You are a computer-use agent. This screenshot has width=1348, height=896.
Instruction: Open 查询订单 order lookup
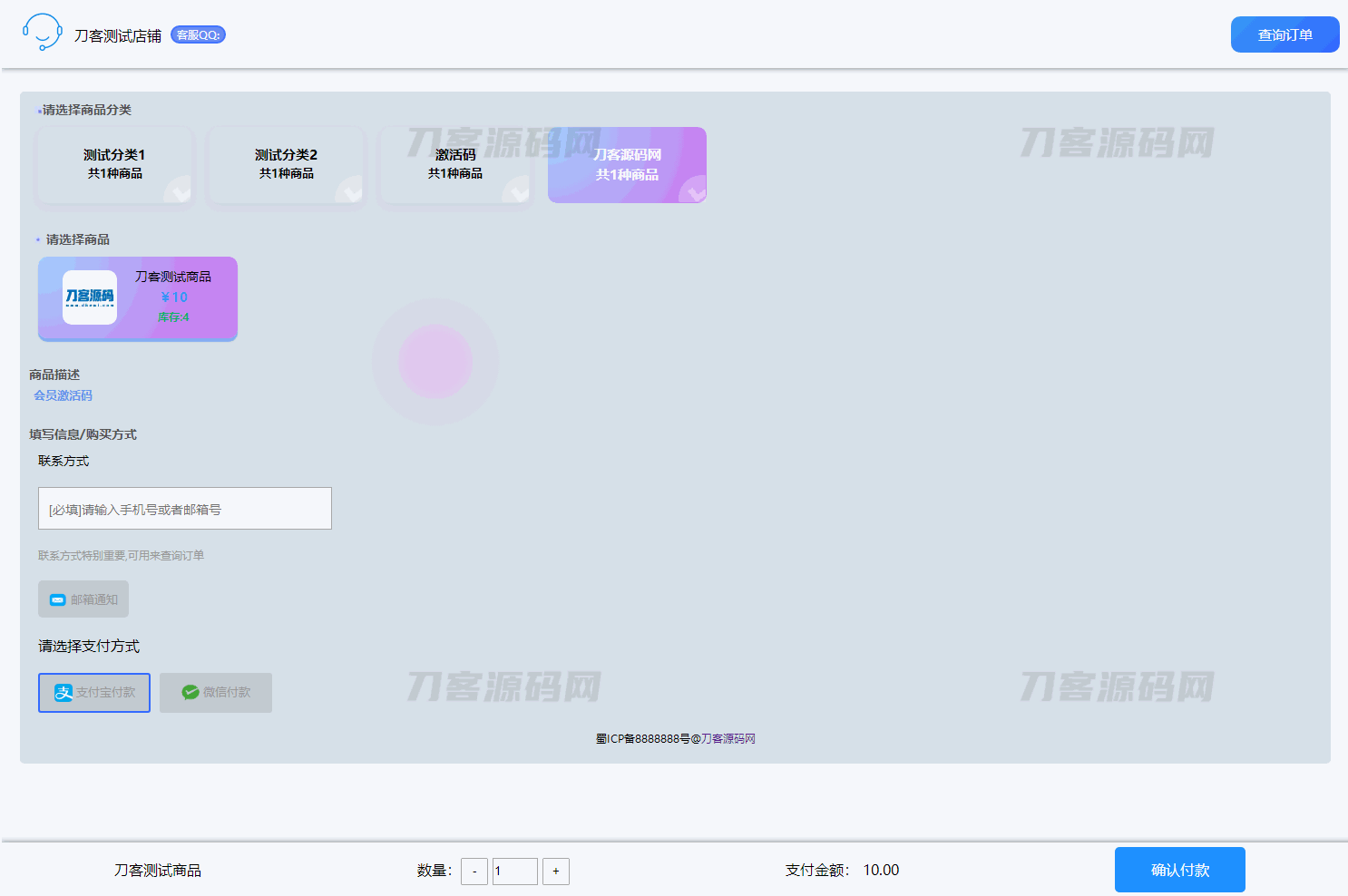(x=1285, y=34)
